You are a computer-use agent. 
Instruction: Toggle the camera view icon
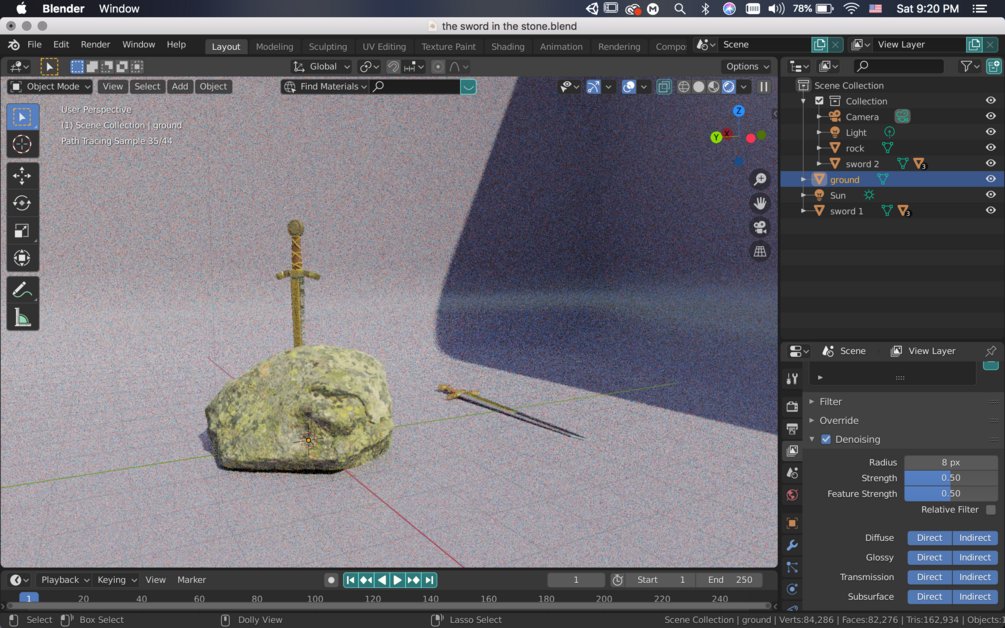[760, 227]
